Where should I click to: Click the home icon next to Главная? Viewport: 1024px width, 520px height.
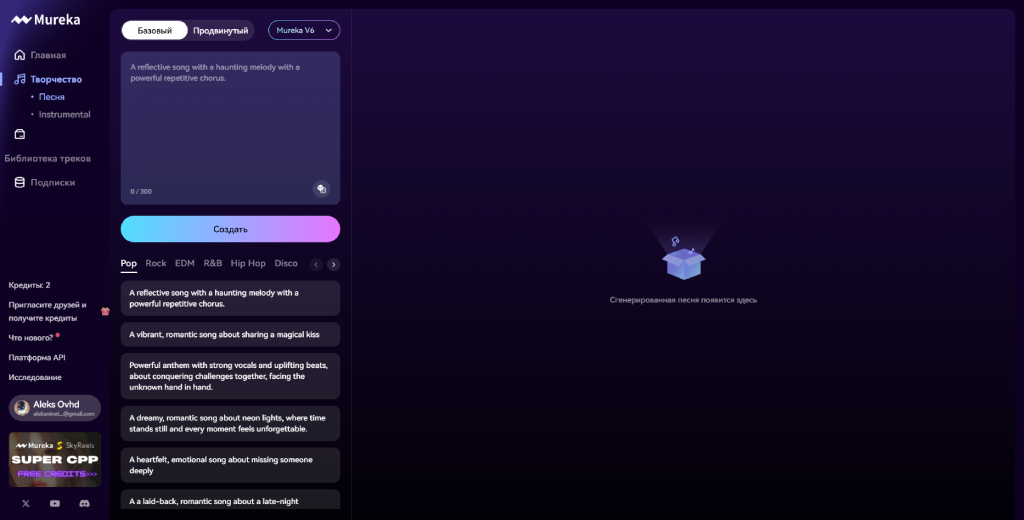tap(19, 55)
